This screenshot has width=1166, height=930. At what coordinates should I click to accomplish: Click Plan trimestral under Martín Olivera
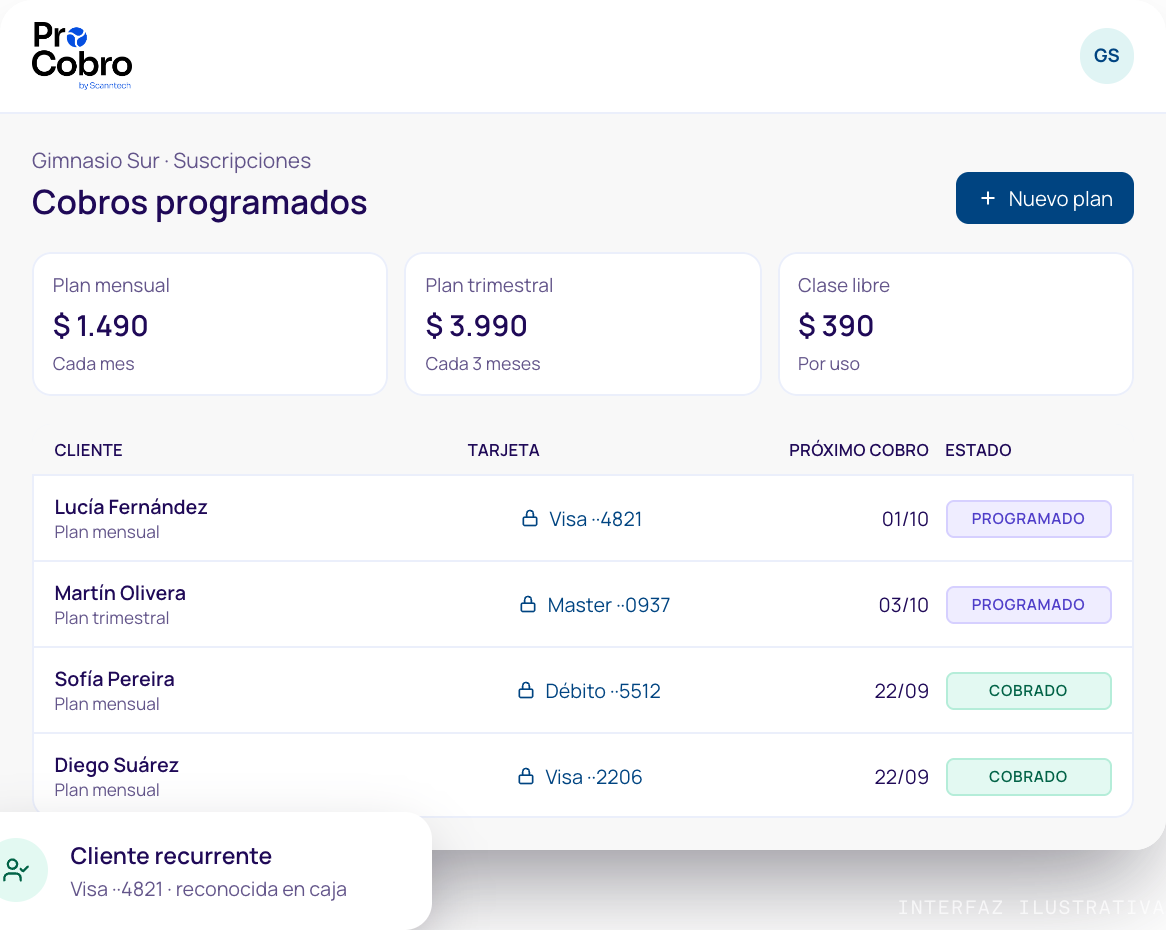112,619
